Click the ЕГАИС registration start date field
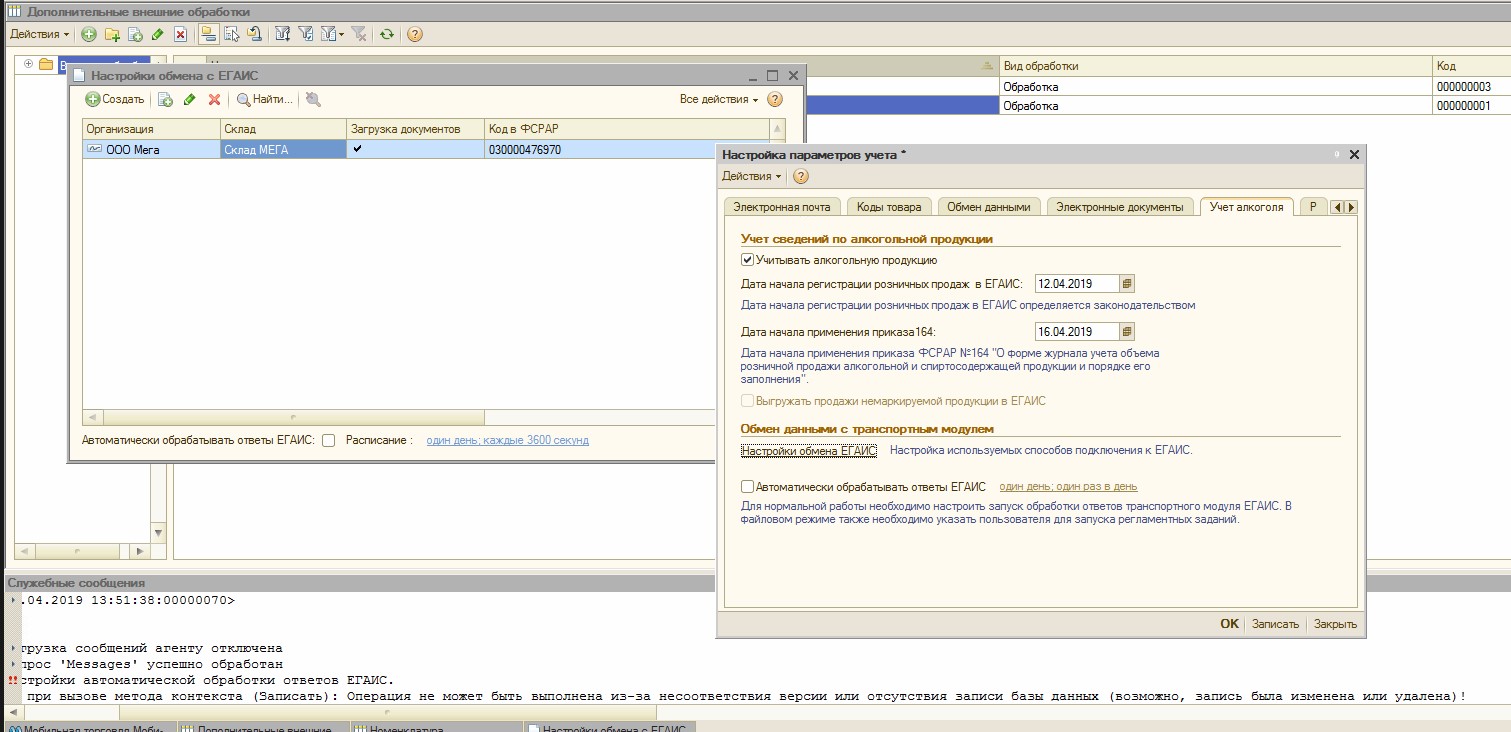 (x=1076, y=284)
